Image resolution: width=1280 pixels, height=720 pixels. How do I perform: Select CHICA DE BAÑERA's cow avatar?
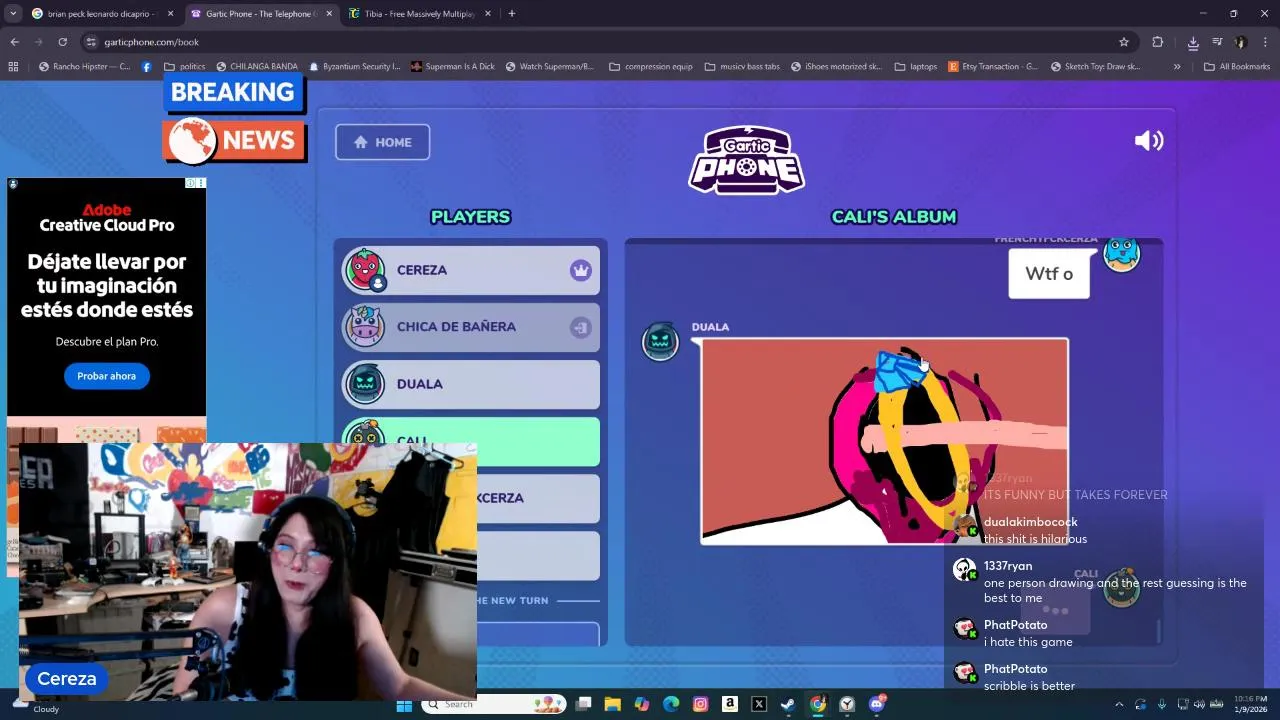(364, 327)
